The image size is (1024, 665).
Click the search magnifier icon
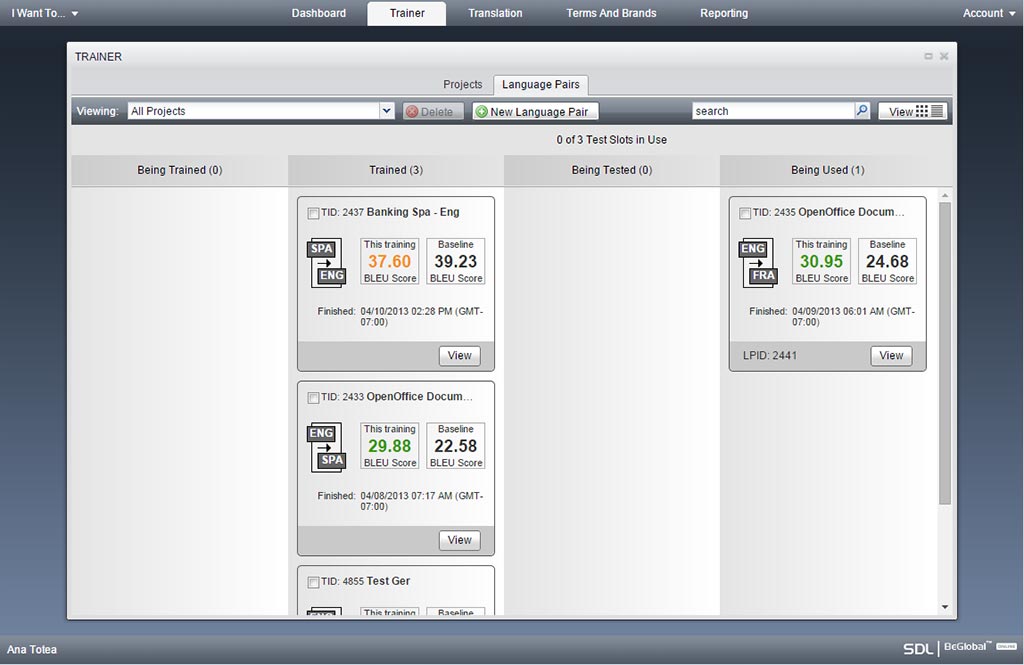[x=862, y=111]
